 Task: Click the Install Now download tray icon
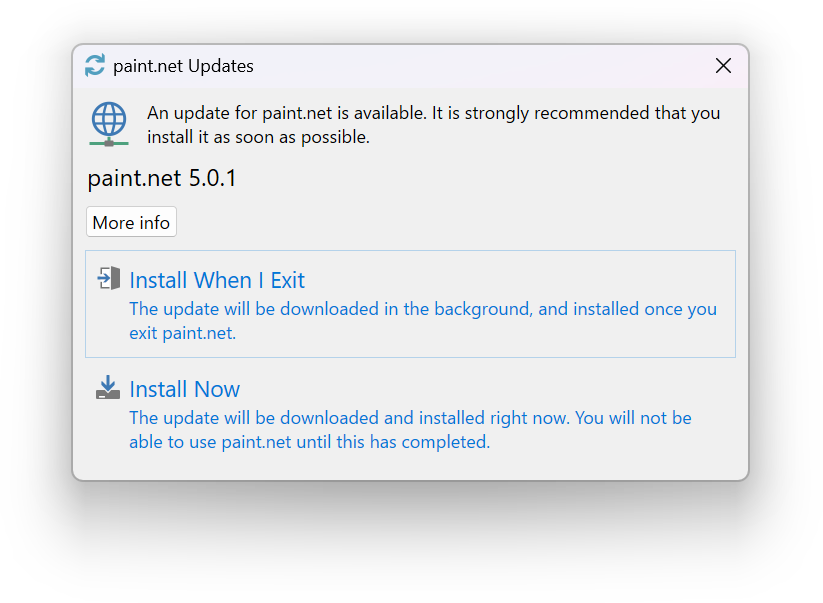[108, 388]
